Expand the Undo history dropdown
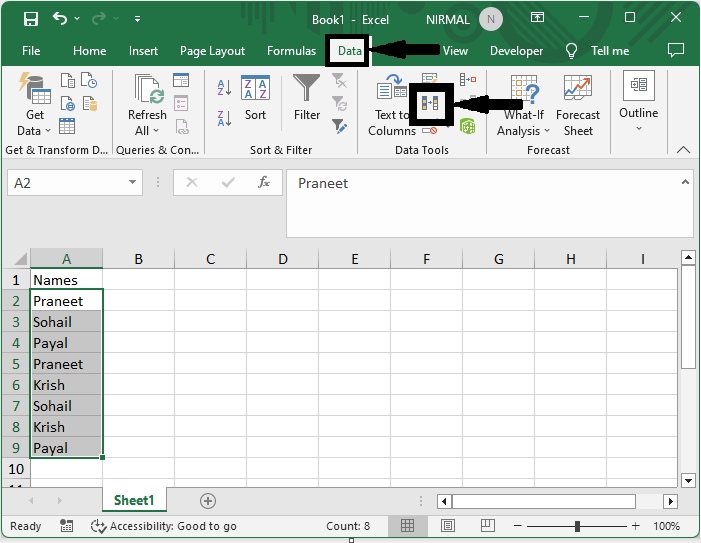This screenshot has height=543, width=701. [77, 19]
